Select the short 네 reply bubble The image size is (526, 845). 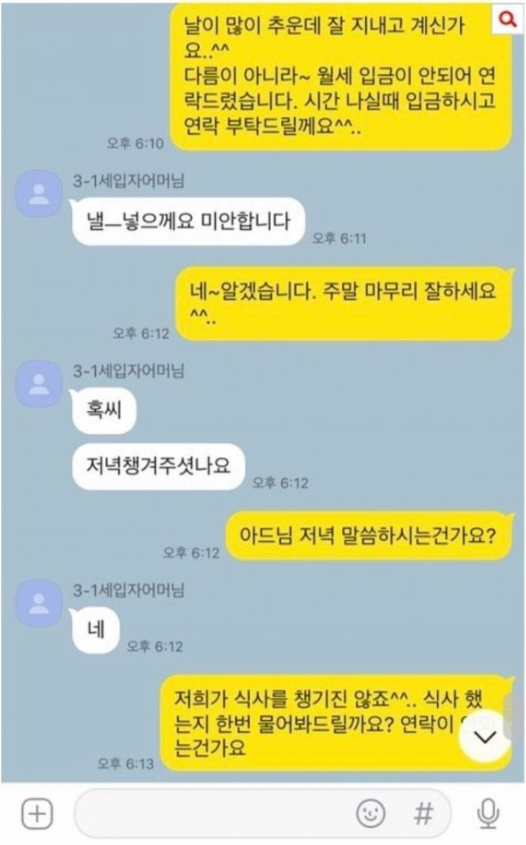95,630
